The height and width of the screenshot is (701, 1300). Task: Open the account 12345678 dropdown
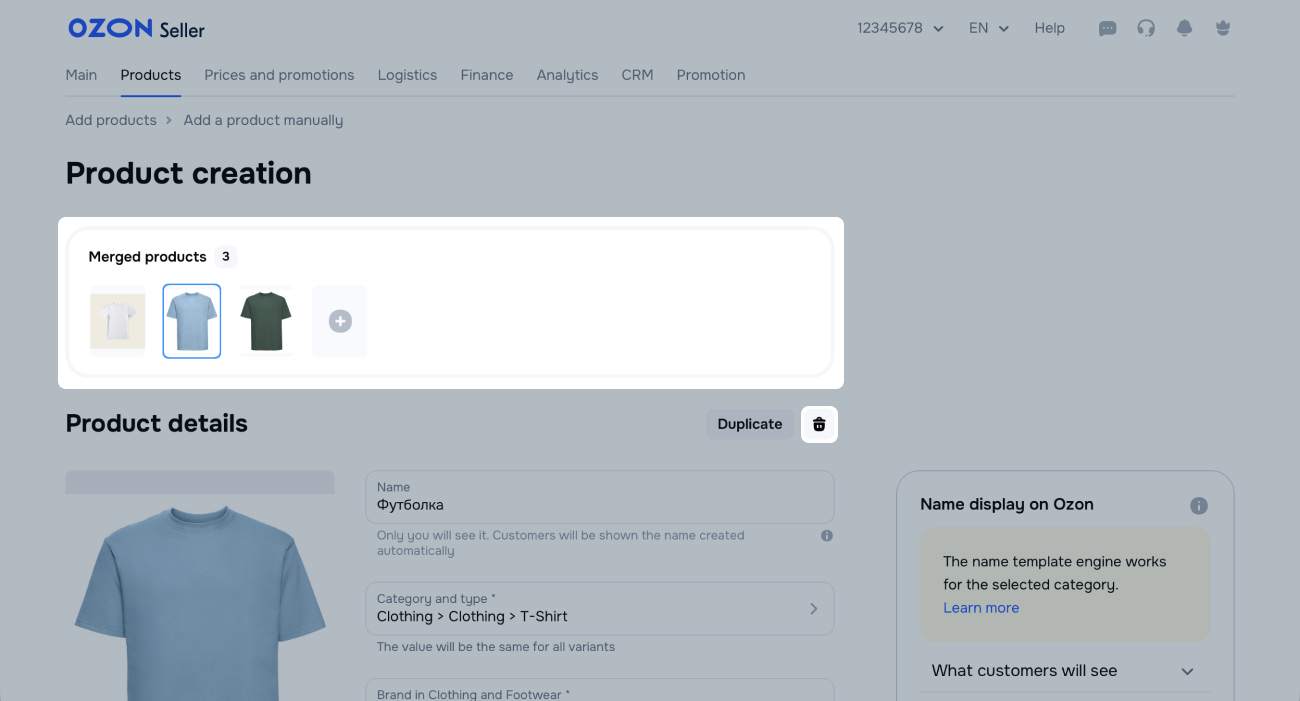900,28
